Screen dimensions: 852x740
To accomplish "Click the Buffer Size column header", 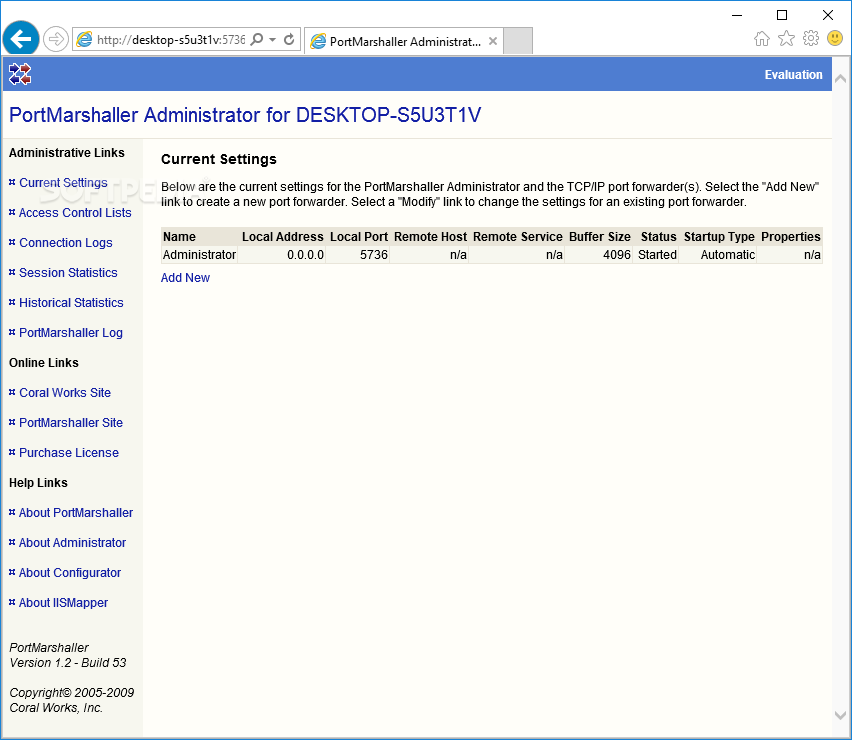I will click(599, 237).
